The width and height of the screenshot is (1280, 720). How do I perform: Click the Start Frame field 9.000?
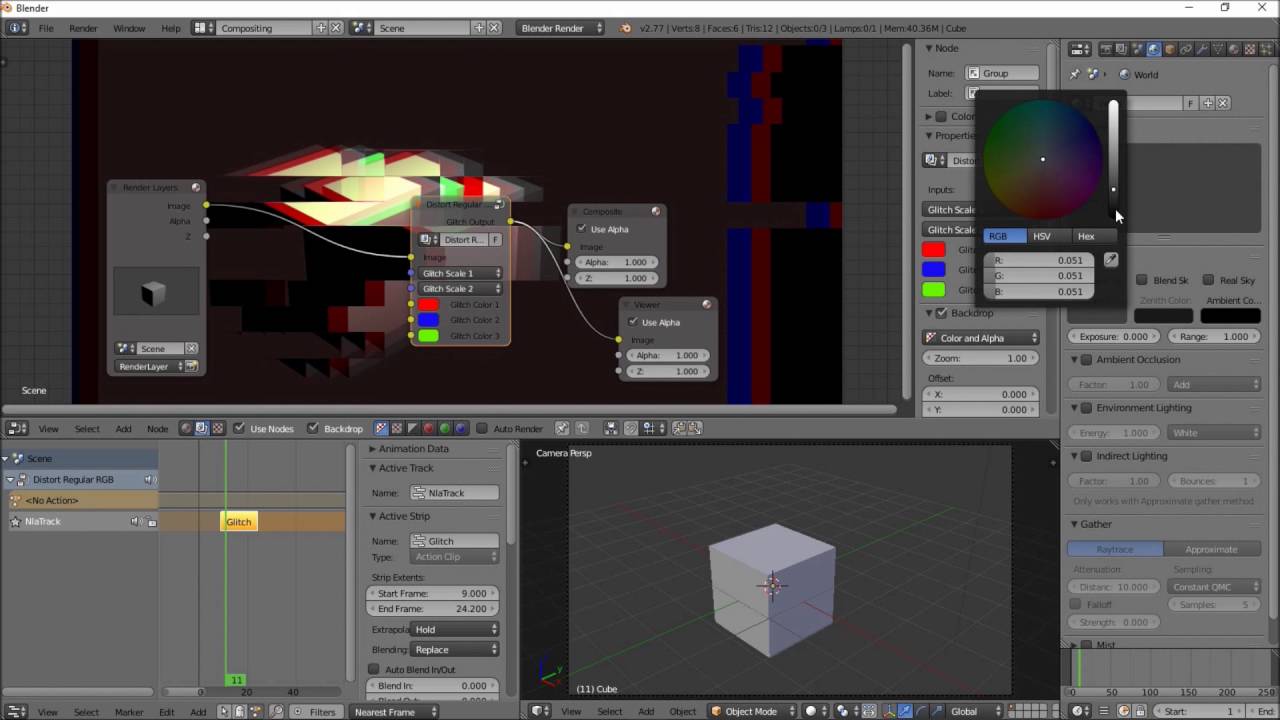(x=432, y=593)
